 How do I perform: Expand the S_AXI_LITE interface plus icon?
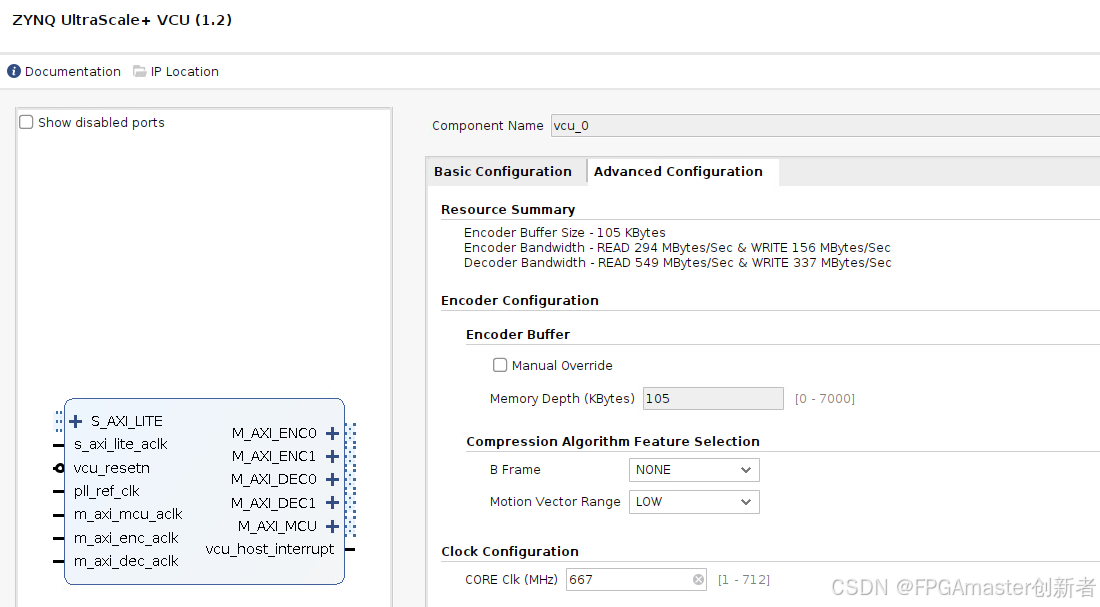point(76,421)
